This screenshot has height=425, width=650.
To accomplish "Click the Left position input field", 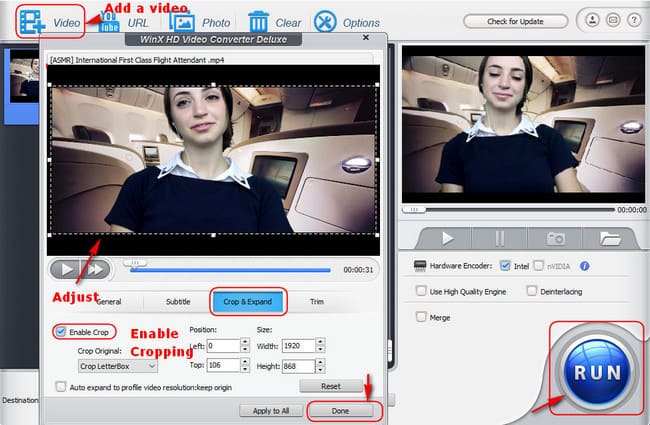I will click(x=224, y=346).
